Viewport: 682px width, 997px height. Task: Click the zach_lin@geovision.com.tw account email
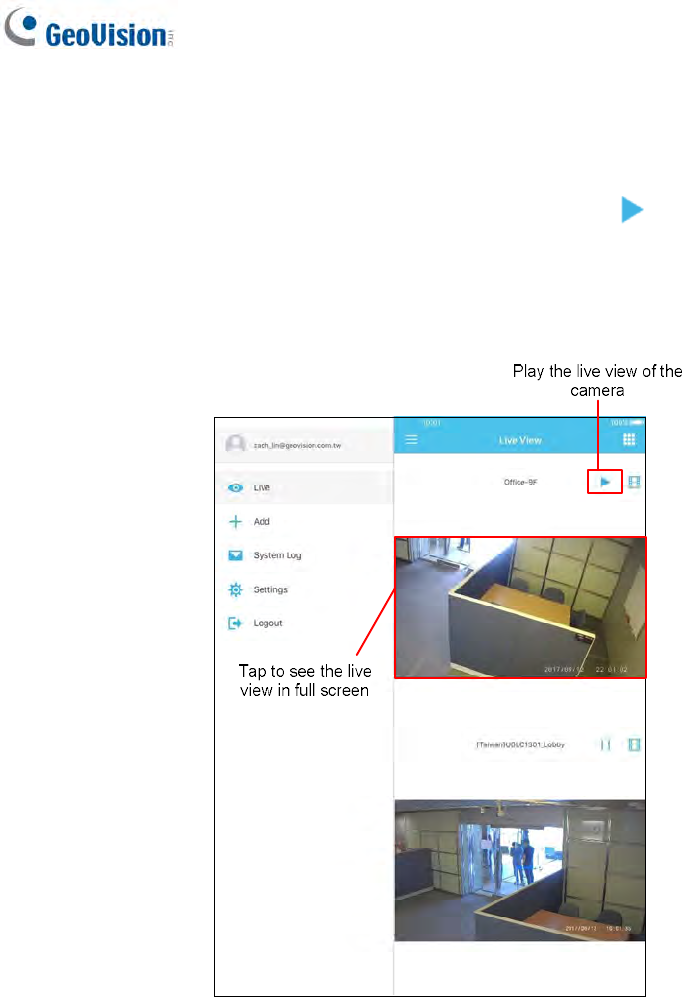pyautogui.click(x=297, y=445)
